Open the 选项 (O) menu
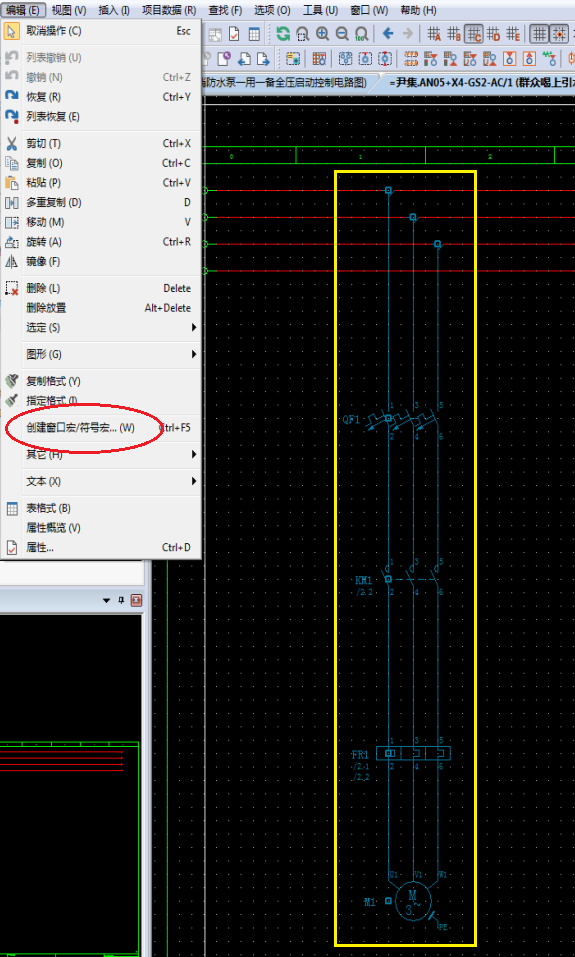Image resolution: width=575 pixels, height=957 pixels. [272, 10]
